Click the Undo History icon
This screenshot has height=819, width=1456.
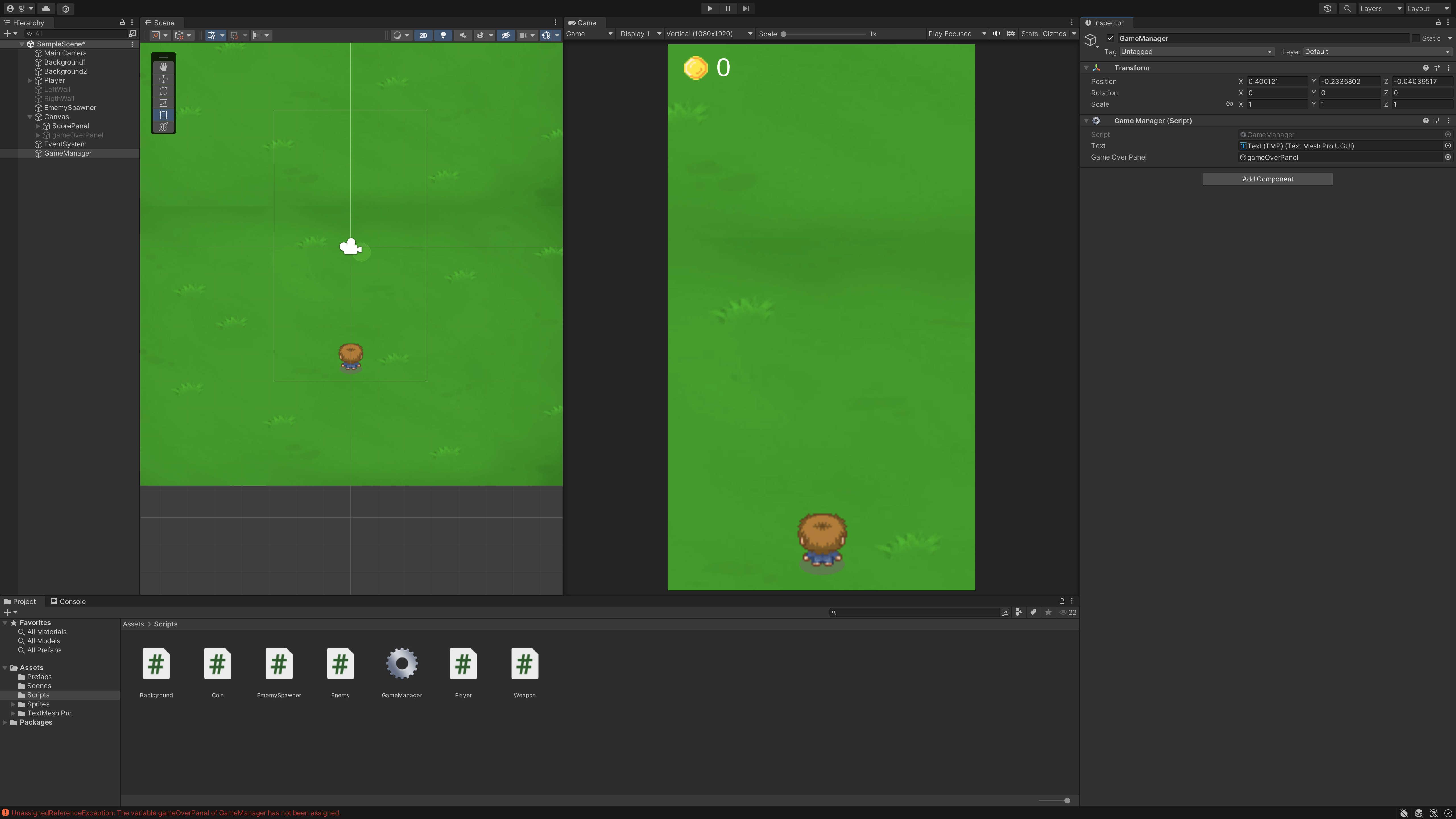tap(1327, 9)
